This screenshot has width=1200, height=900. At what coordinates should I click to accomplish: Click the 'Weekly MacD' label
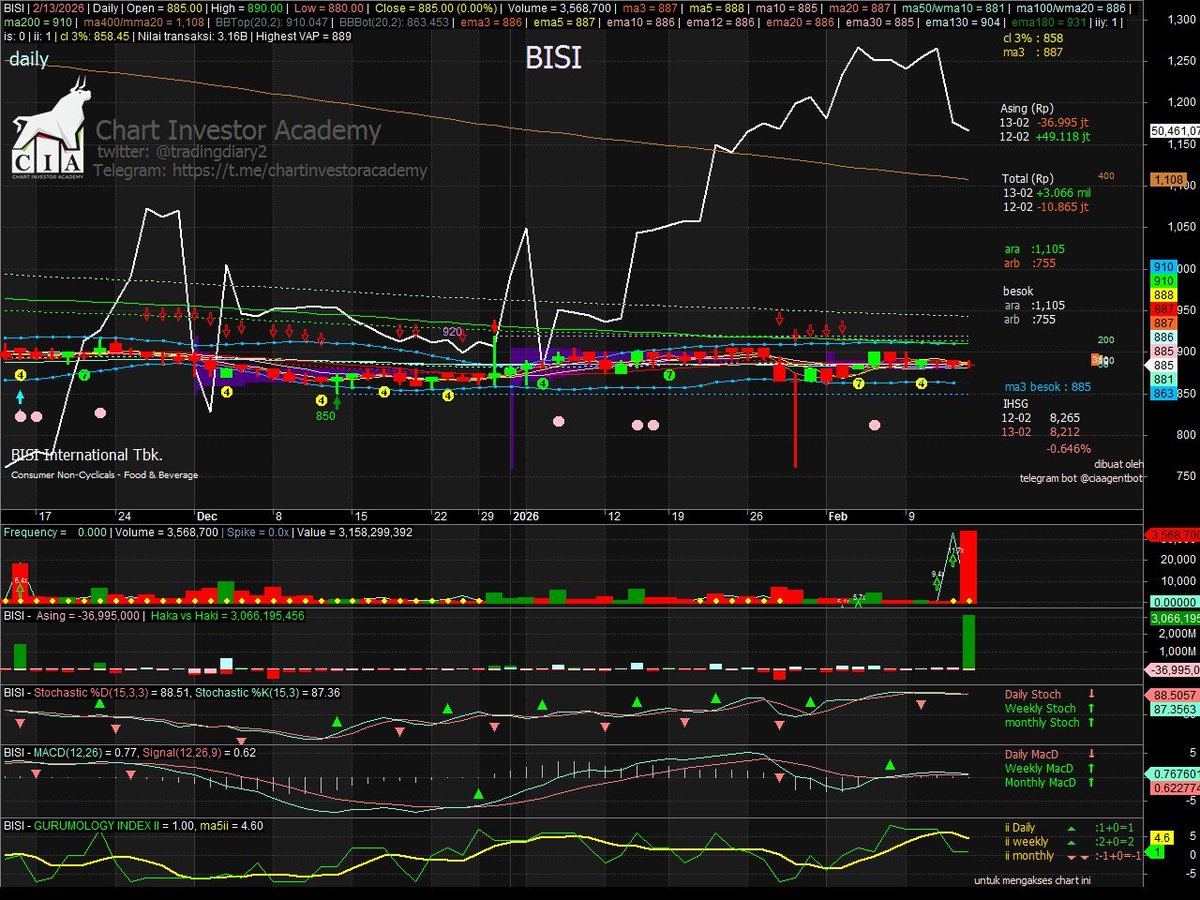(1040, 768)
